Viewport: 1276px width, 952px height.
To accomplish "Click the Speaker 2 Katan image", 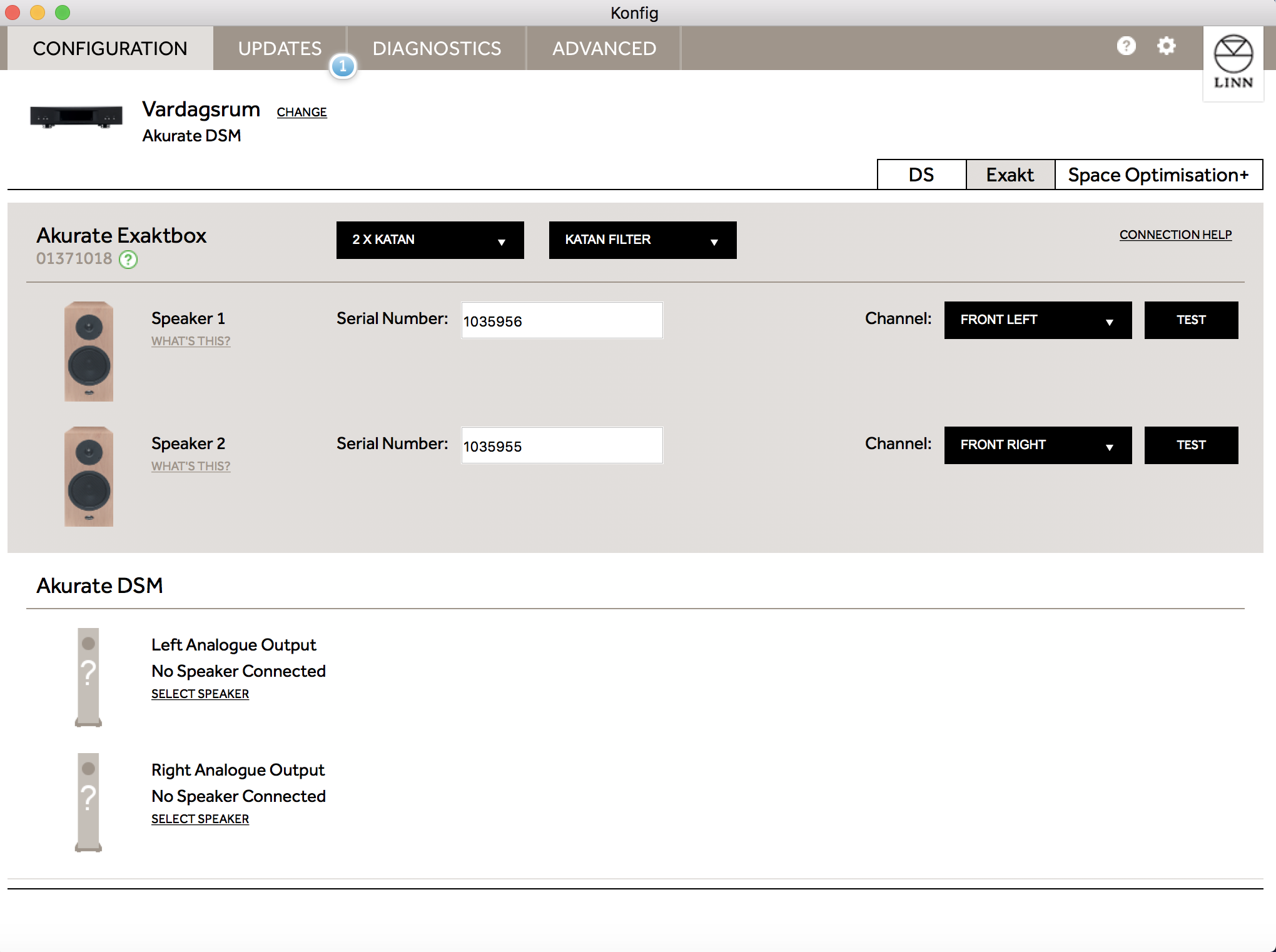I will [89, 477].
